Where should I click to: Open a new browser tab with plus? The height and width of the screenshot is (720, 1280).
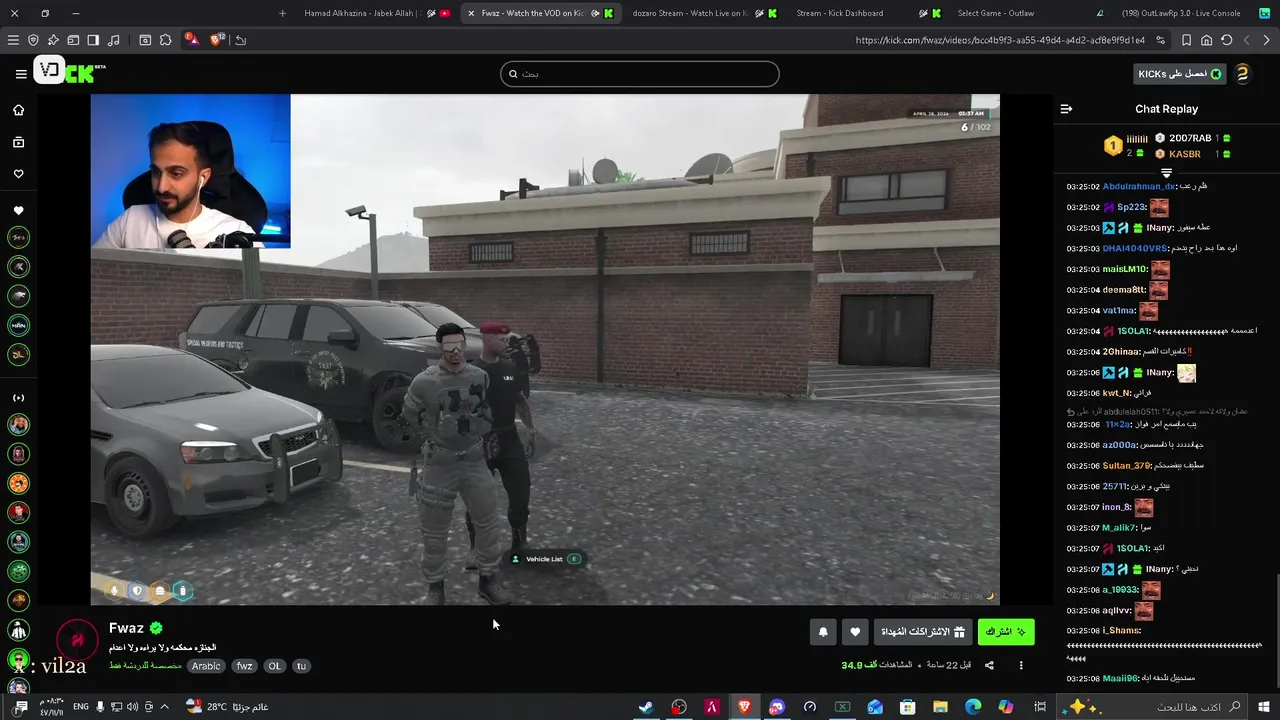[282, 13]
